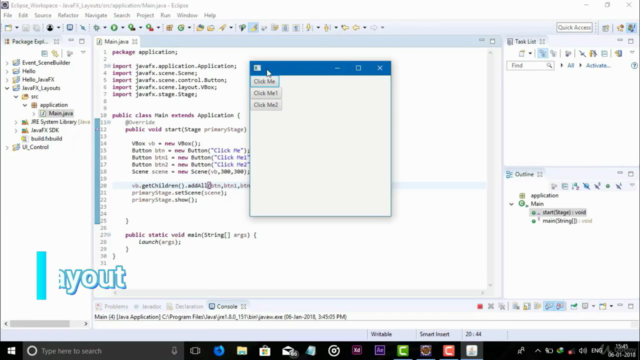Toggle Hide Non-Public Members green dot icon
Screen dimensions: 640x360
click(x=608, y=186)
